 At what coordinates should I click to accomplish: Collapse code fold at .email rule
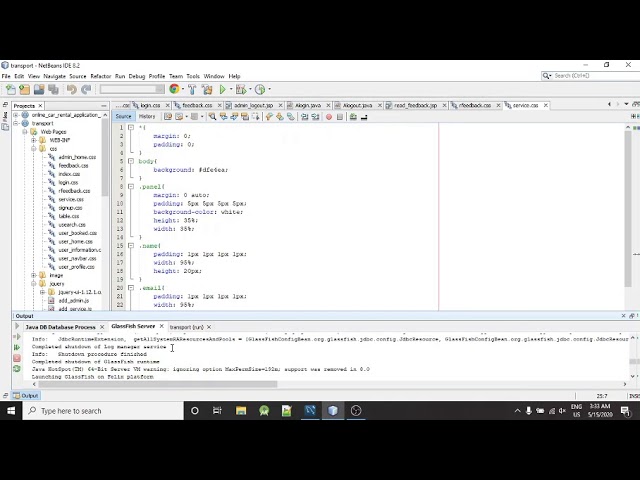[131, 288]
